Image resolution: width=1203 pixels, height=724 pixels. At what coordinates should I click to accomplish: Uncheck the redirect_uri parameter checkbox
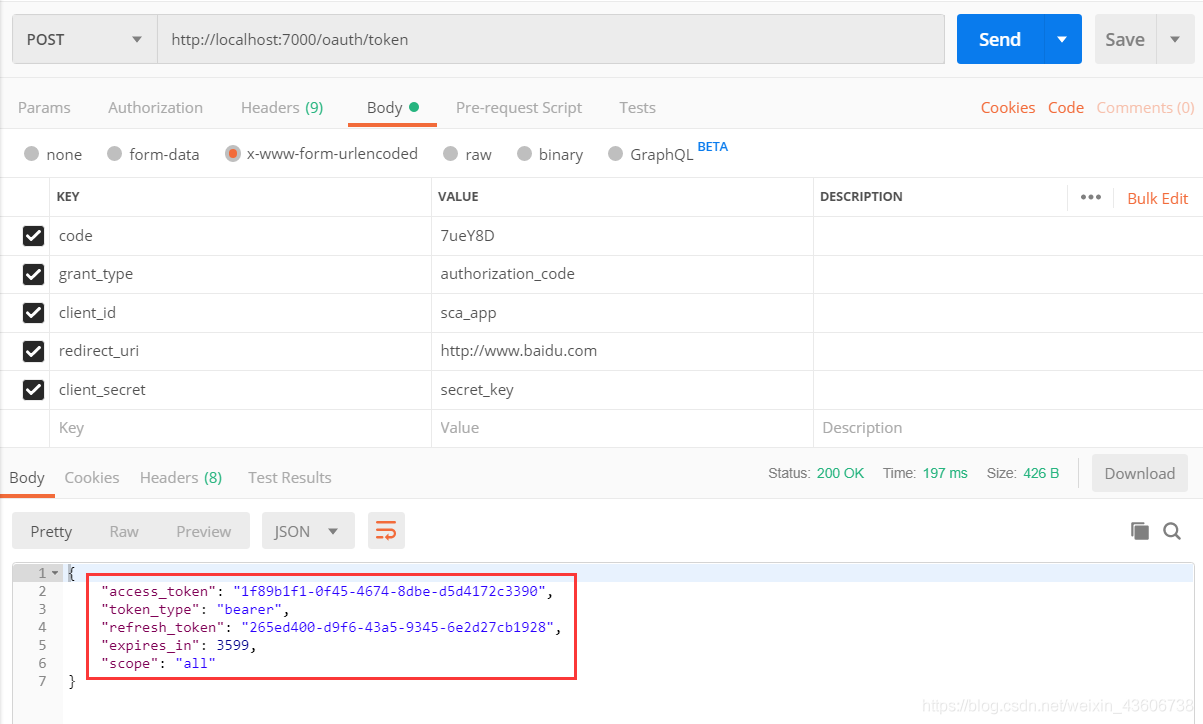[33, 351]
